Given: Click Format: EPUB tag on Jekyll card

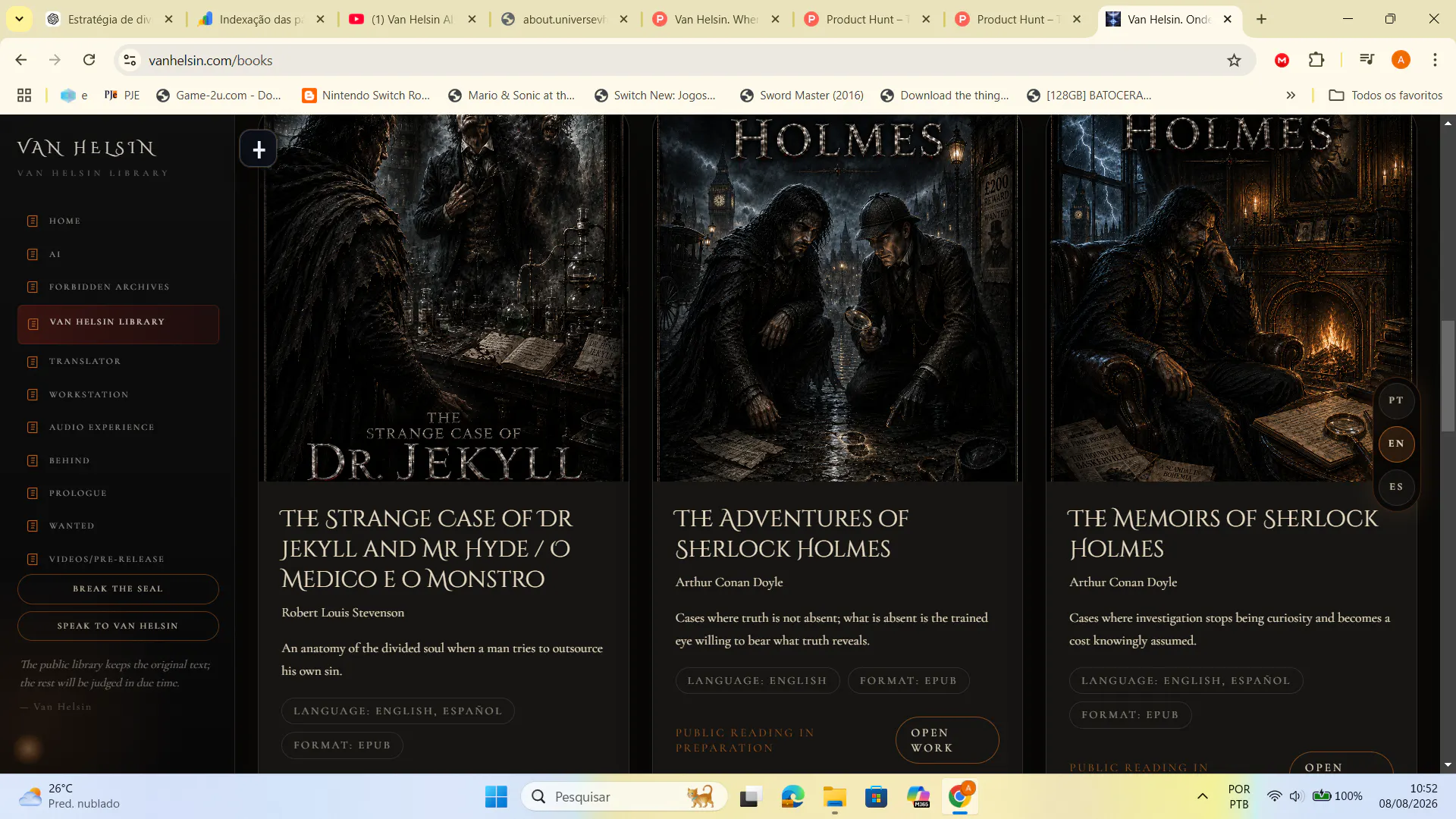Looking at the screenshot, I should (x=342, y=745).
